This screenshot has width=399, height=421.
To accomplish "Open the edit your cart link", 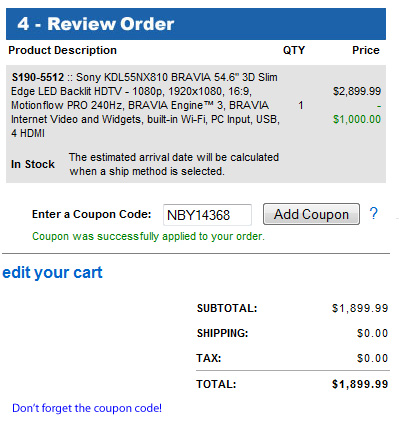I will coord(52,272).
